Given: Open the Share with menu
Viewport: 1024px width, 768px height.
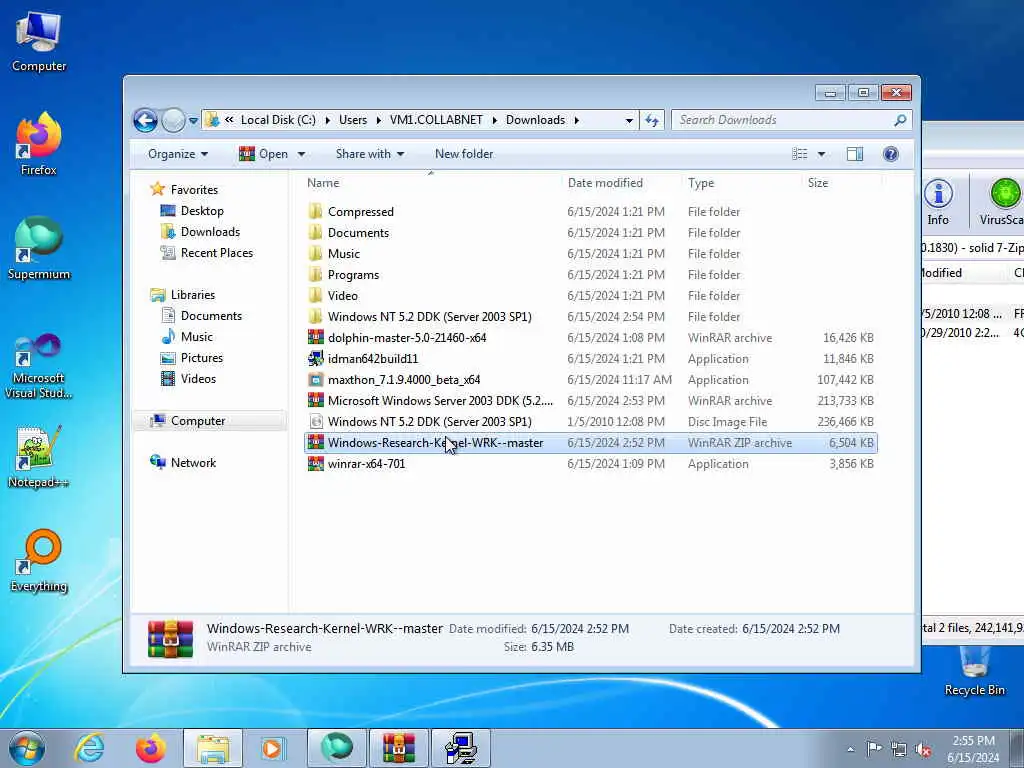Looking at the screenshot, I should pos(370,154).
